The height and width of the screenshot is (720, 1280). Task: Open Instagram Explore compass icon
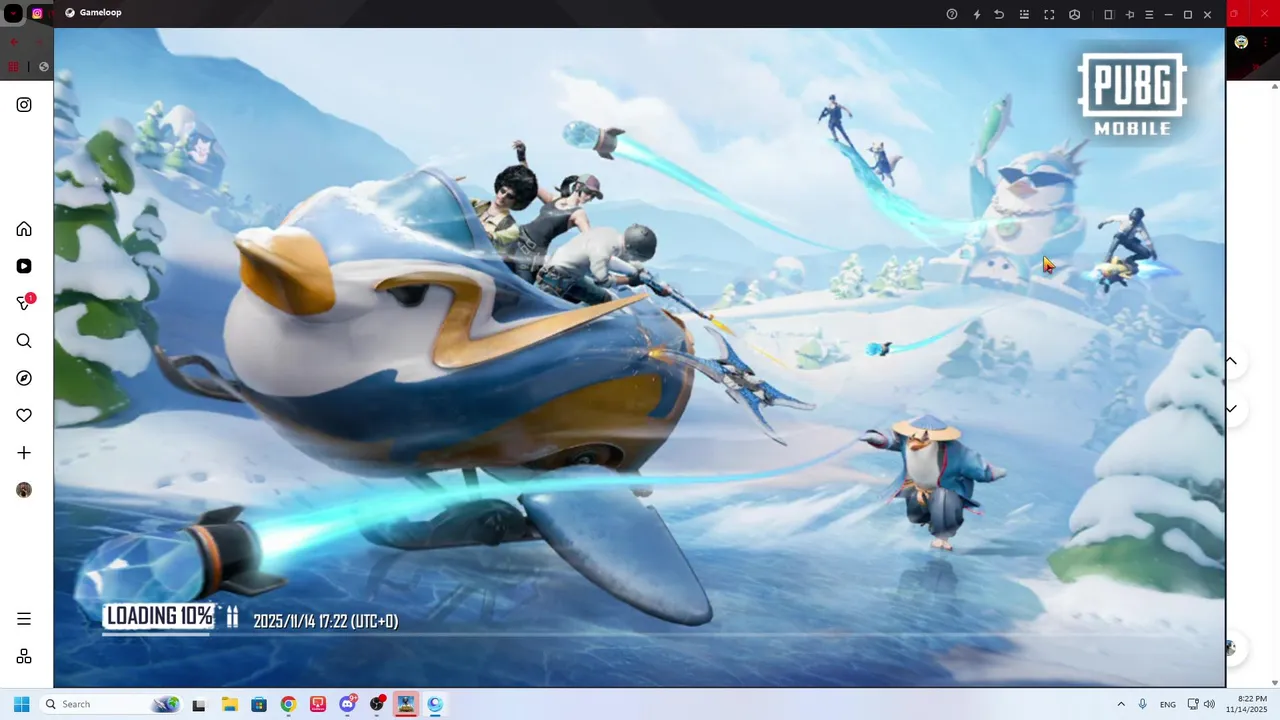point(24,378)
